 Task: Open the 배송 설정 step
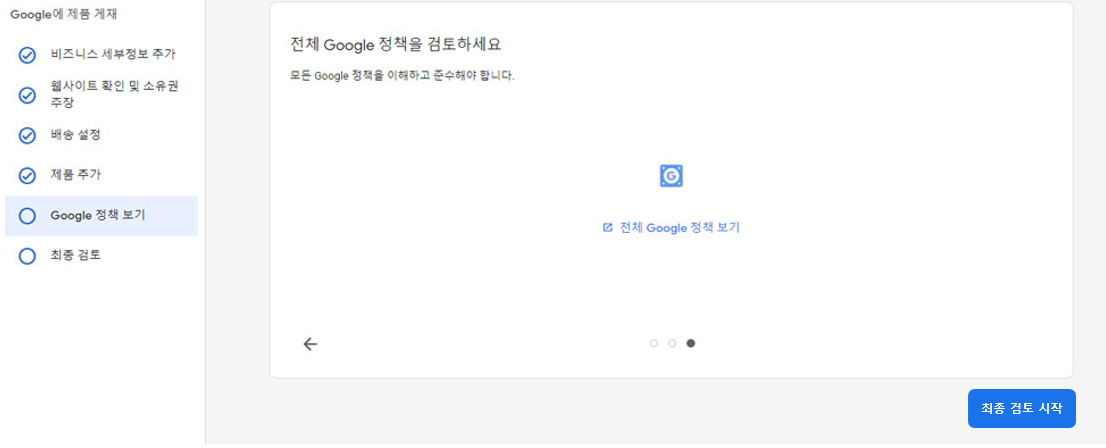[76, 135]
